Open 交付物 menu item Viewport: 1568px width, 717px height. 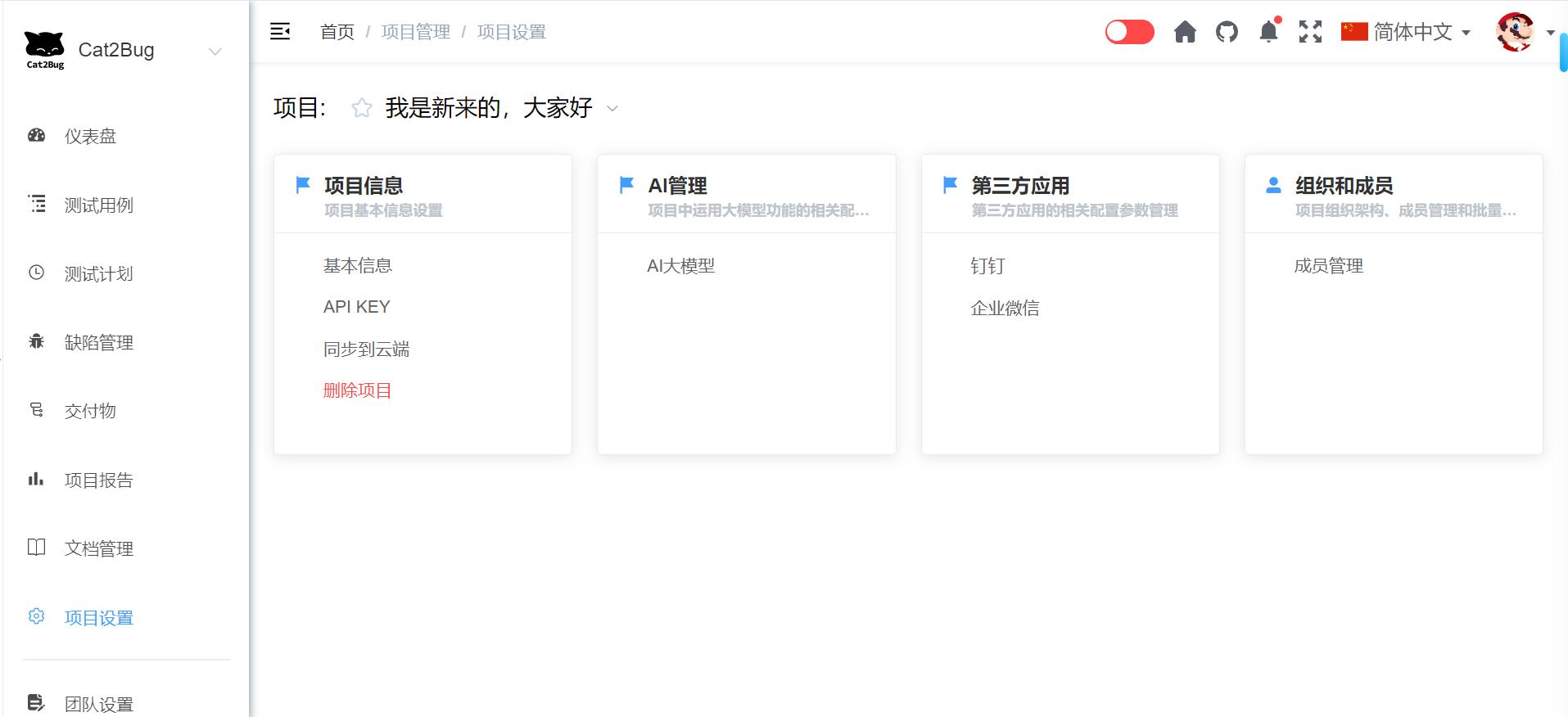pos(91,411)
